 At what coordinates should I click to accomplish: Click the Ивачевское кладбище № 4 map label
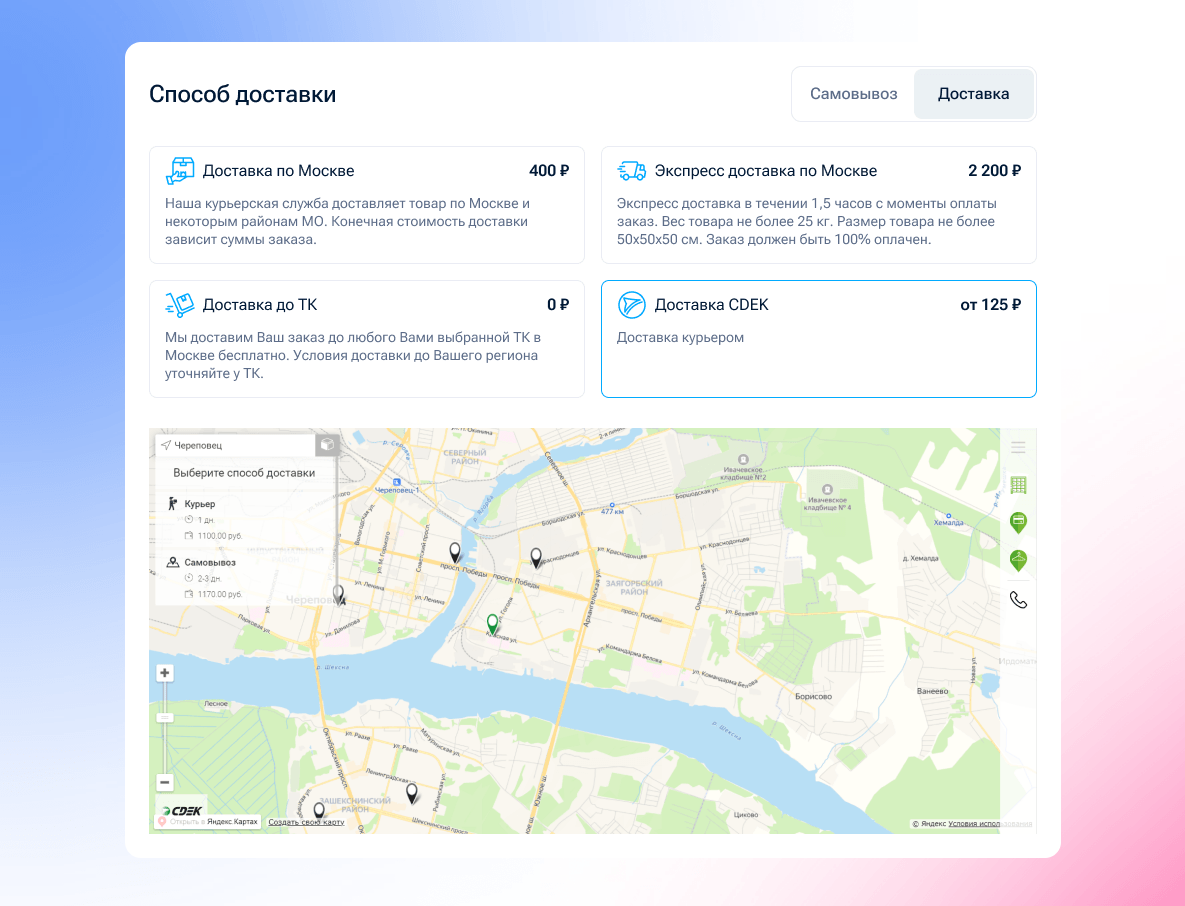pyautogui.click(x=828, y=503)
